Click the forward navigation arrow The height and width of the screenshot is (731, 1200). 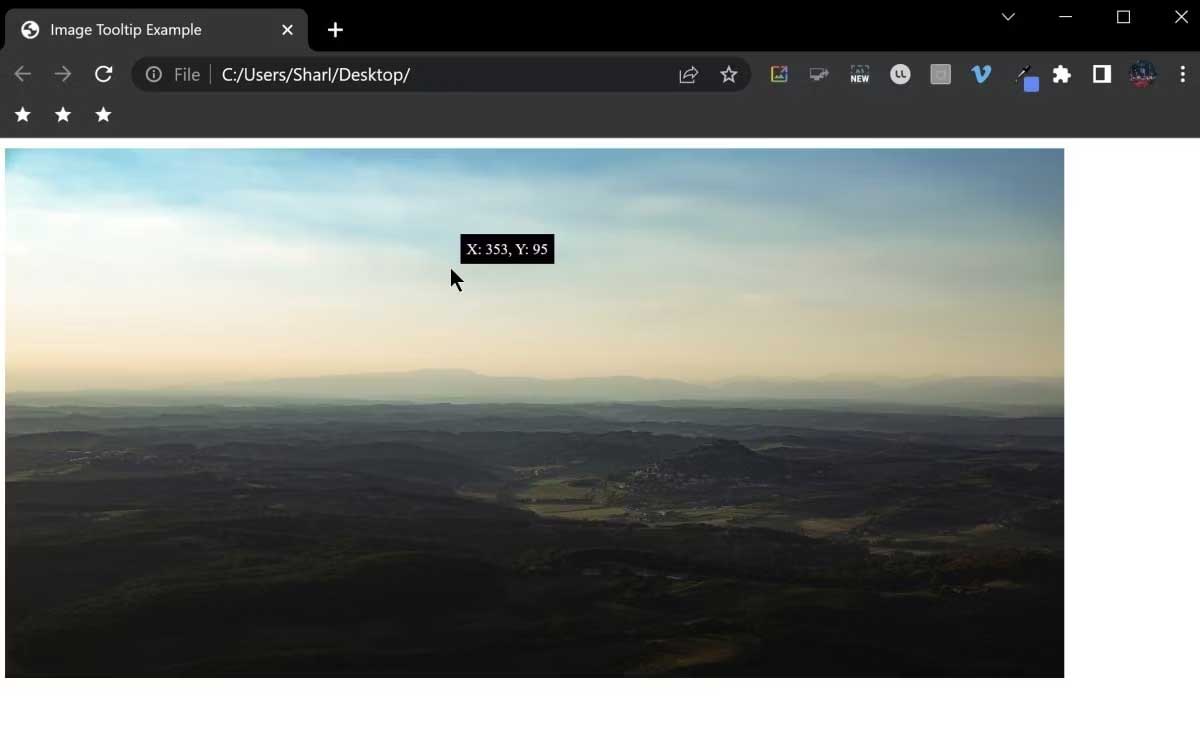click(x=63, y=74)
